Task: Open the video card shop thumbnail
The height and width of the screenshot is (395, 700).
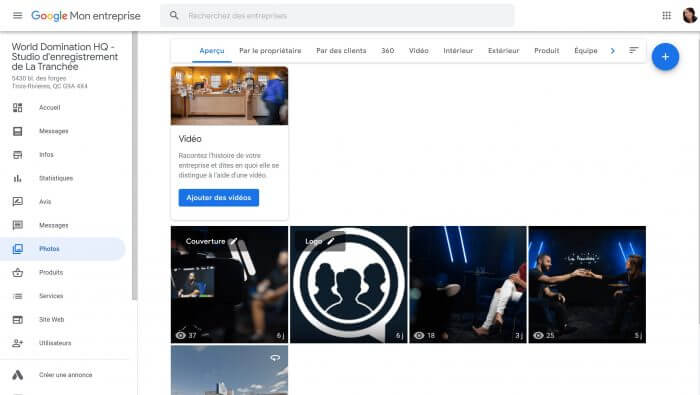Action: coord(229,96)
